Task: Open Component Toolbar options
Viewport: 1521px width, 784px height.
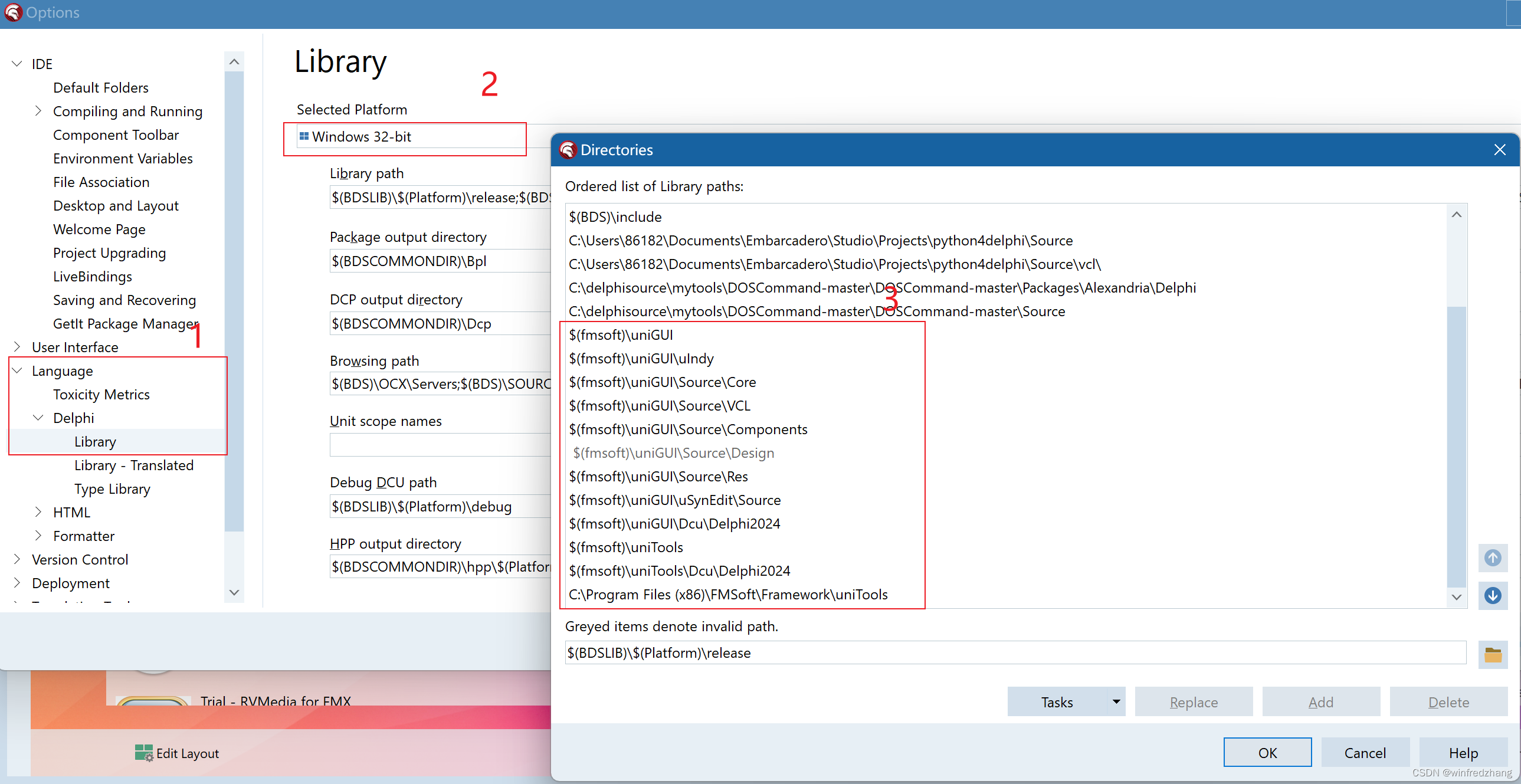Action: pyautogui.click(x=116, y=135)
